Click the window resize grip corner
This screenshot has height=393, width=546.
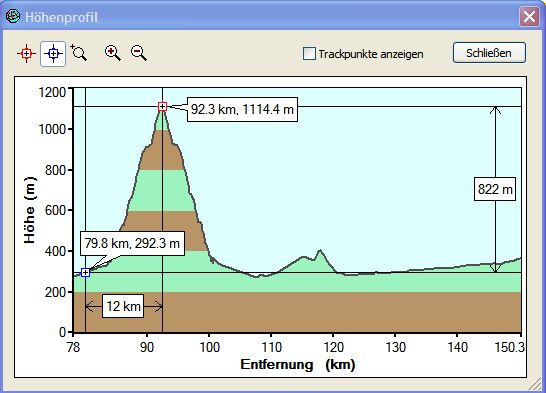click(534, 385)
